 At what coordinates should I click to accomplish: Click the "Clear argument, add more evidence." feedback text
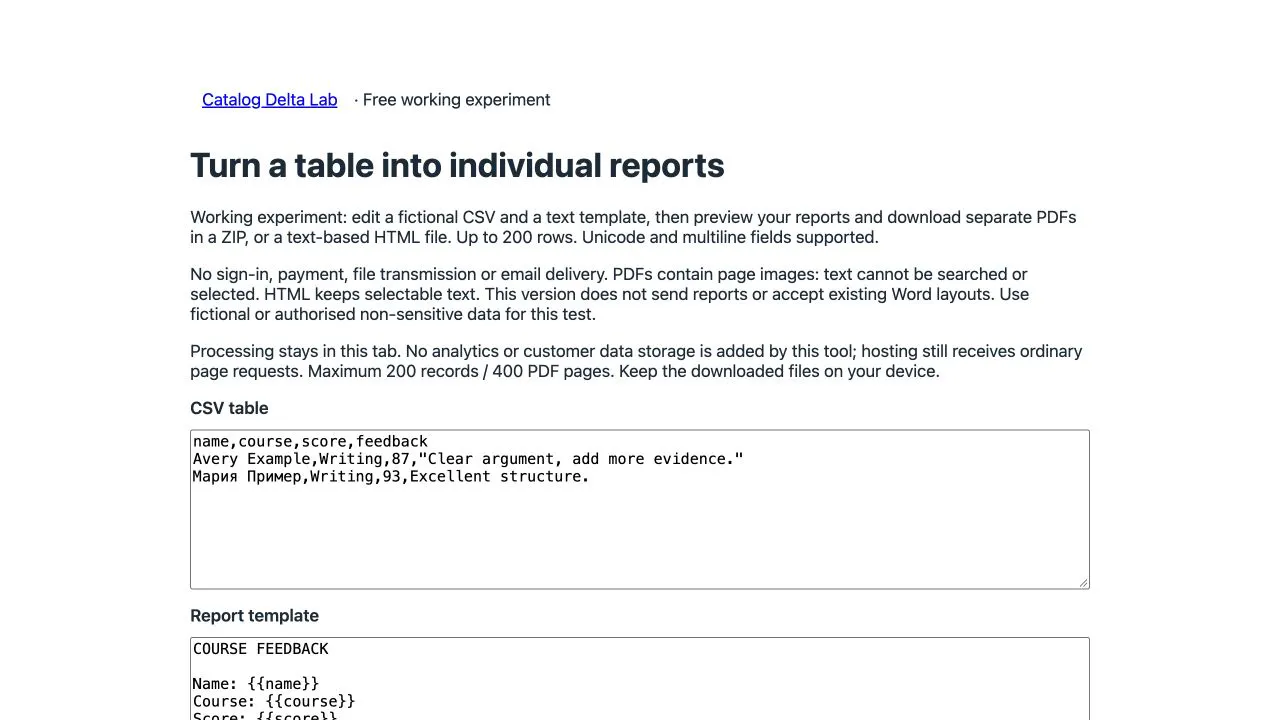coord(586,459)
